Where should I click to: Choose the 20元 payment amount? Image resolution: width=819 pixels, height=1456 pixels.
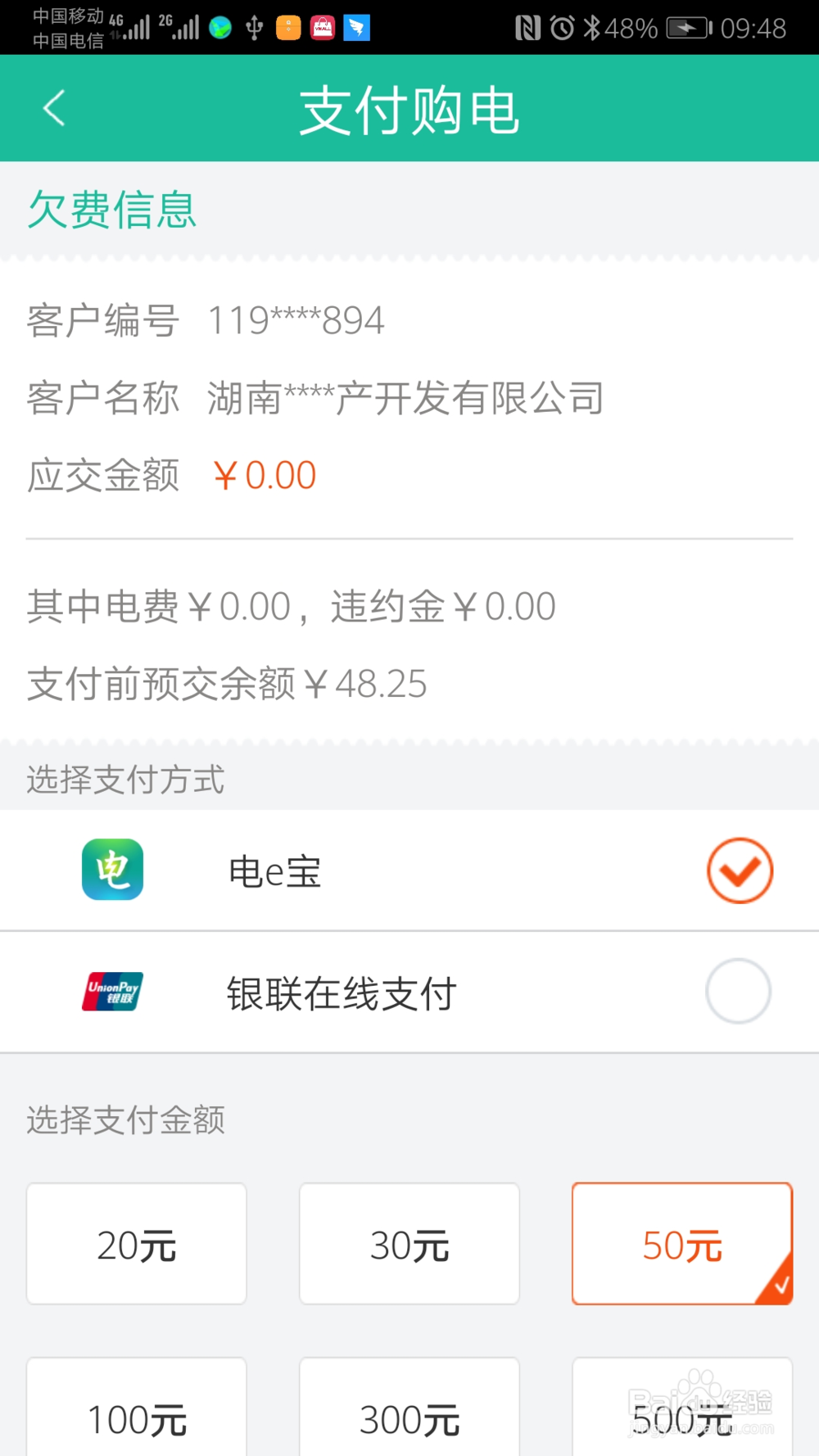[x=137, y=1244]
